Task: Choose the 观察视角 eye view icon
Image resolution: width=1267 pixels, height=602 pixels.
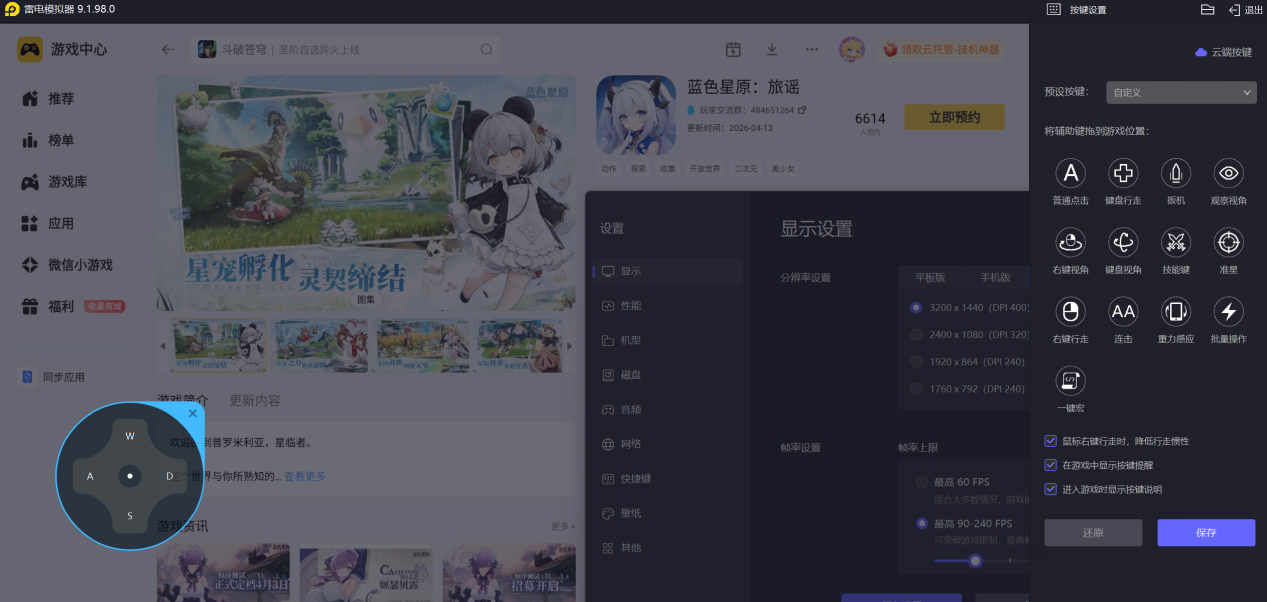Action: point(1229,173)
